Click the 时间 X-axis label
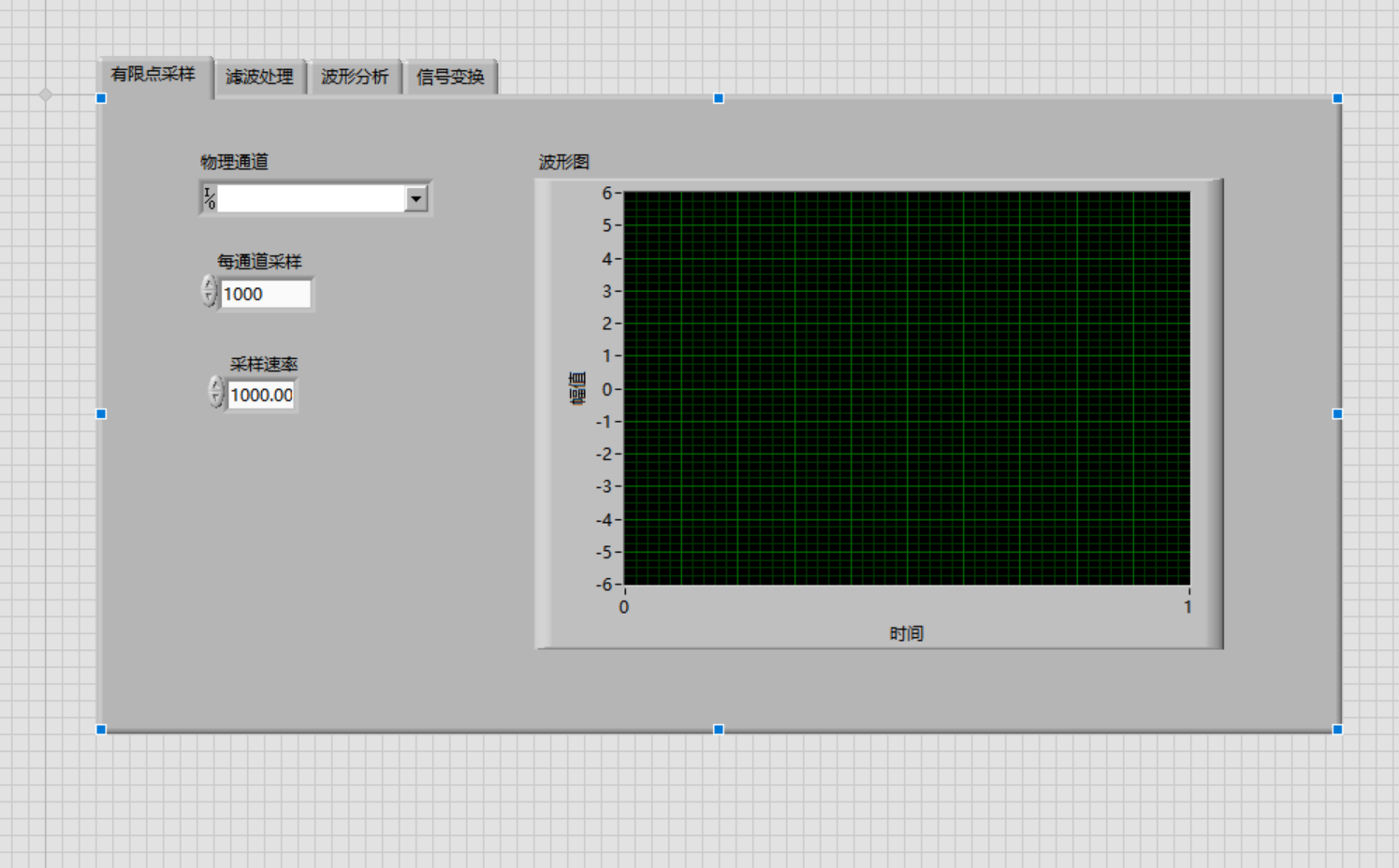The height and width of the screenshot is (868, 1399). 907,633
